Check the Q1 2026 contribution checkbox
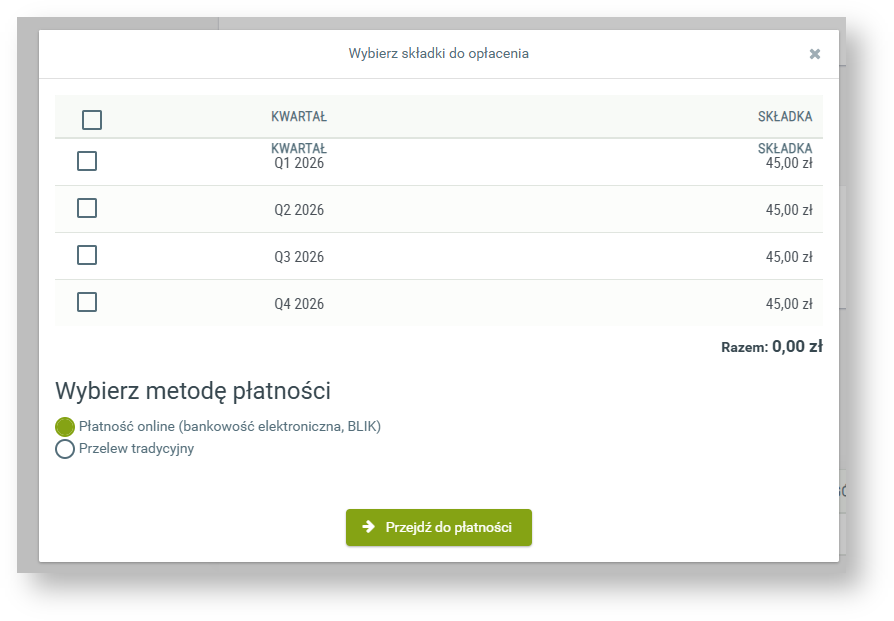894x621 pixels. coord(87,161)
